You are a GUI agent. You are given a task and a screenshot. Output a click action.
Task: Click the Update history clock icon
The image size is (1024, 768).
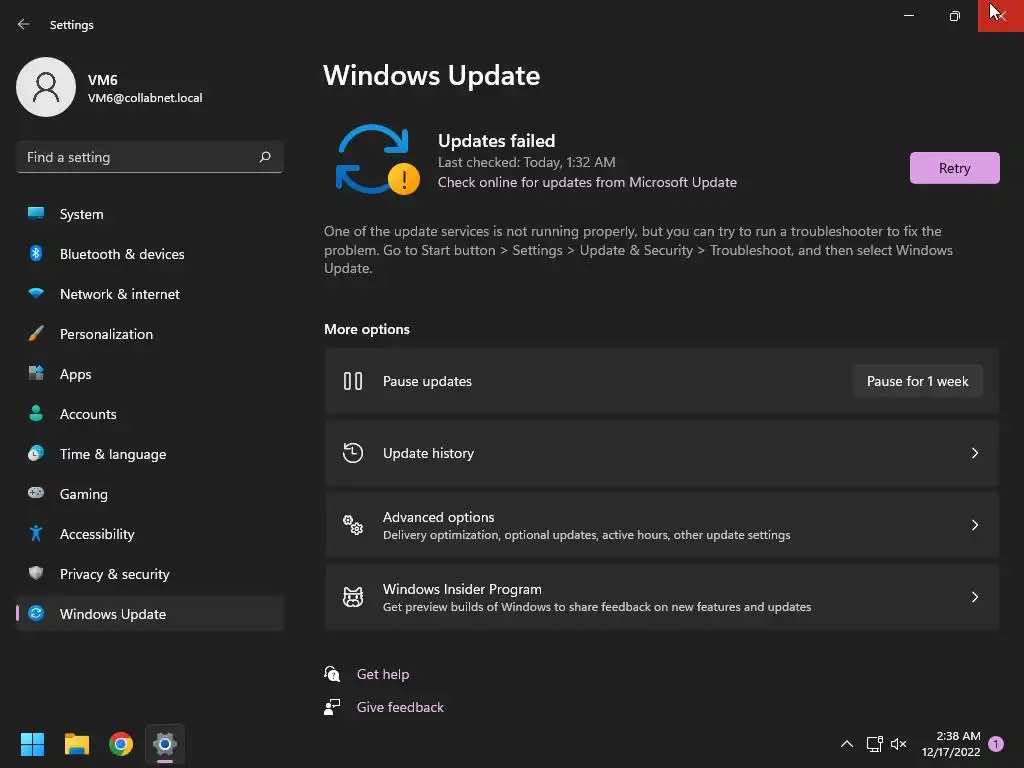tap(353, 453)
